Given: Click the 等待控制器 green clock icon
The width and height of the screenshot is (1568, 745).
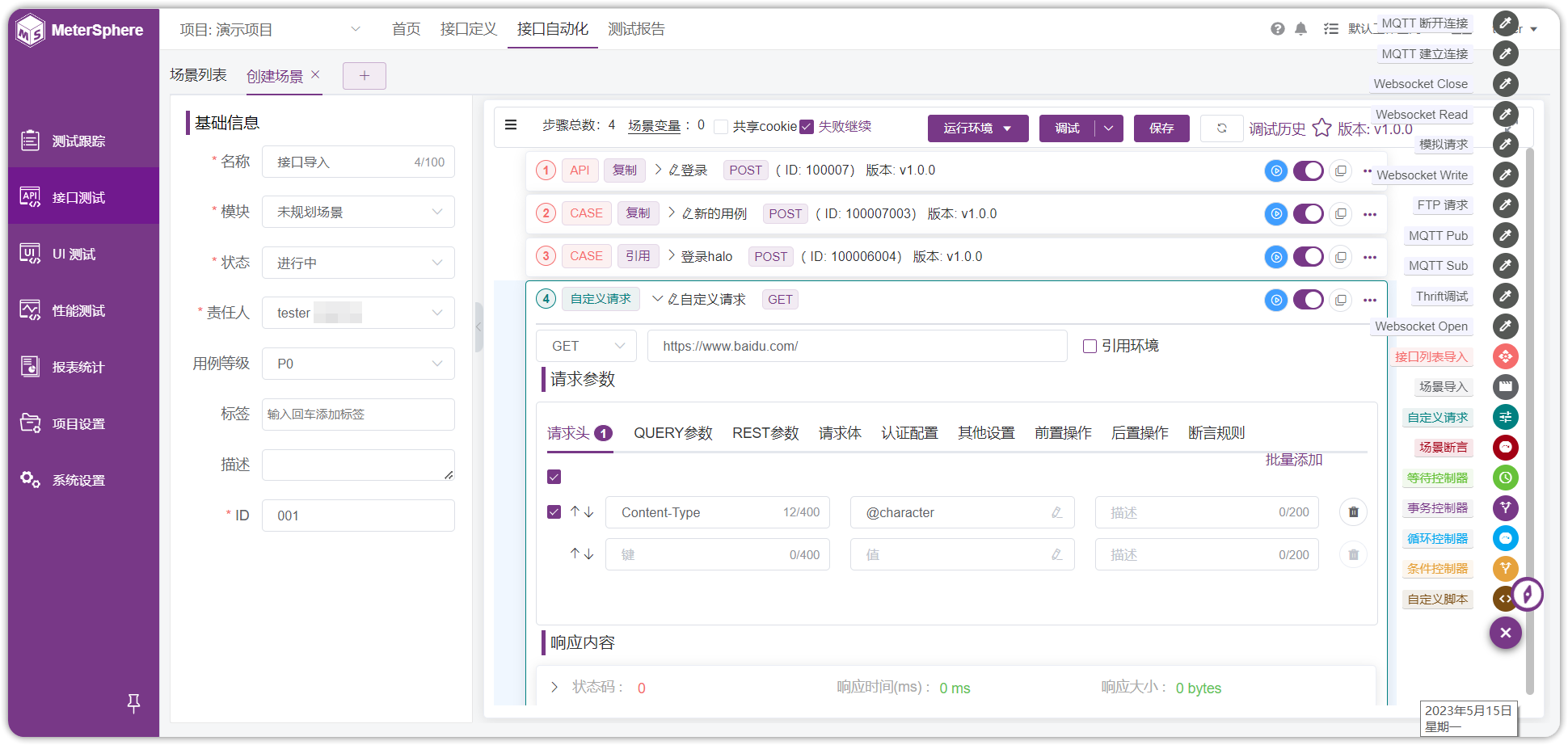Looking at the screenshot, I should [1505, 478].
